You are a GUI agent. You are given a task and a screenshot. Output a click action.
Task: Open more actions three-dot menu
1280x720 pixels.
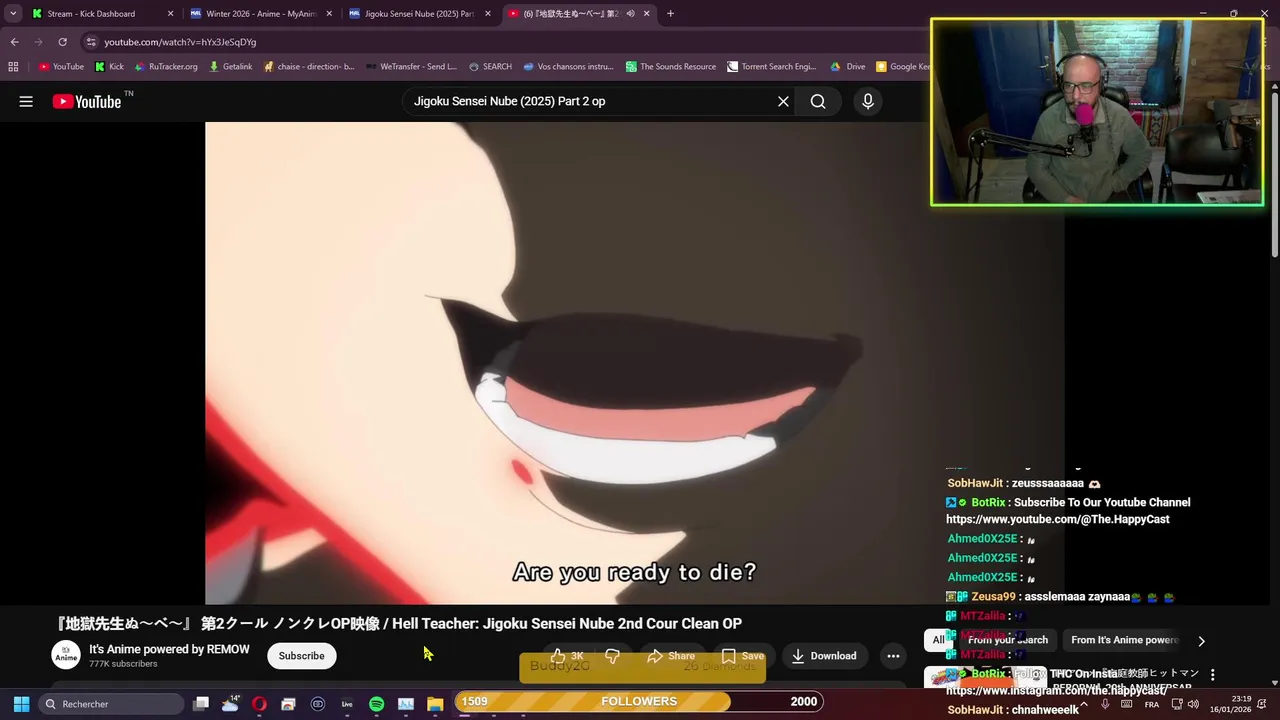(x=893, y=656)
